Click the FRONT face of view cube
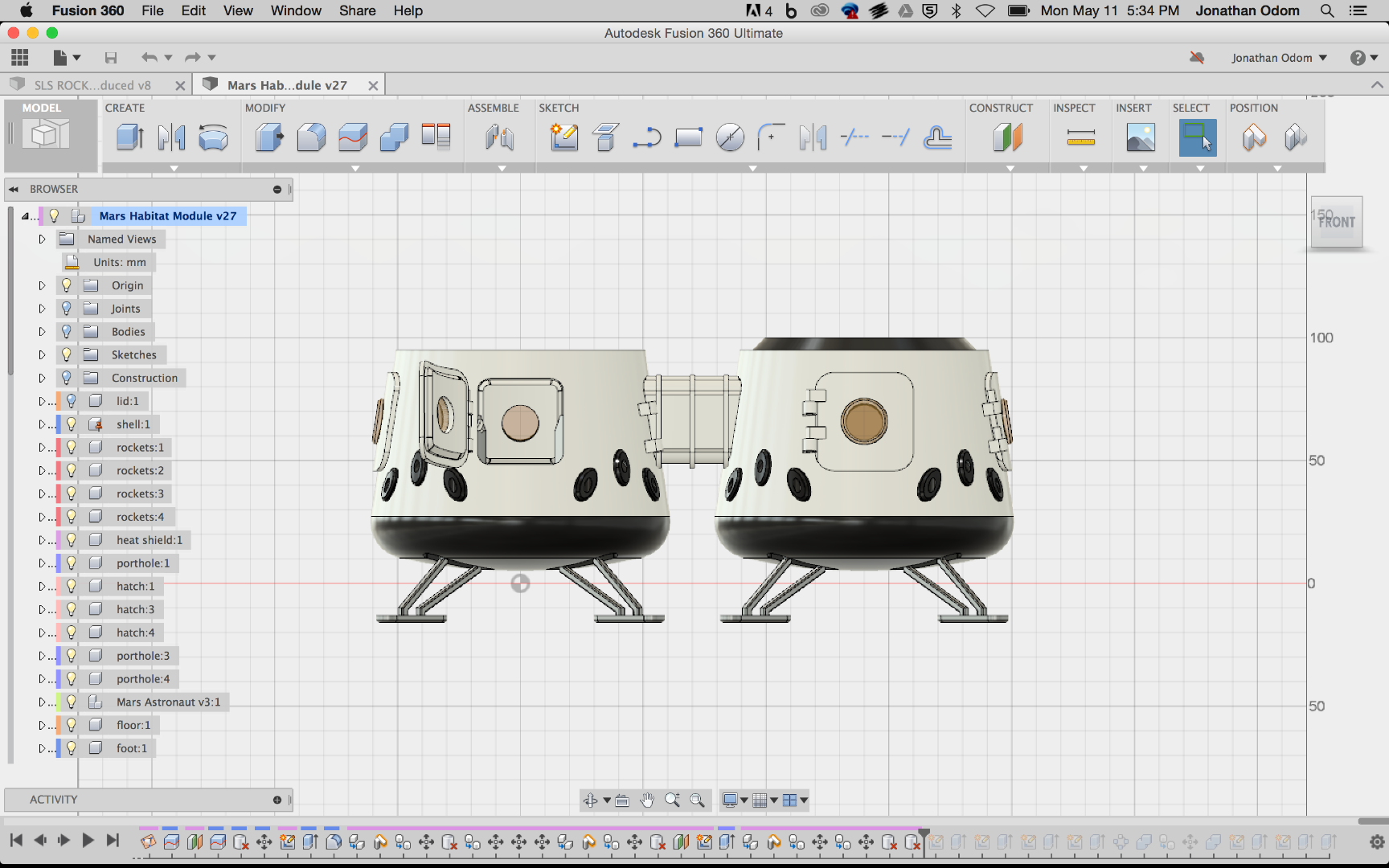Image resolution: width=1389 pixels, height=868 pixels. [1337, 223]
